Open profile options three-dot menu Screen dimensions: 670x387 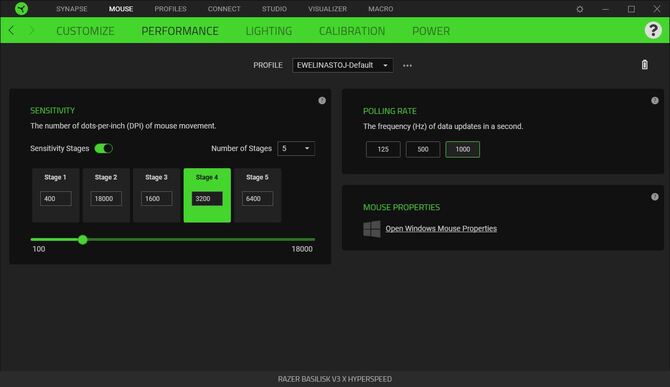pyautogui.click(x=407, y=66)
